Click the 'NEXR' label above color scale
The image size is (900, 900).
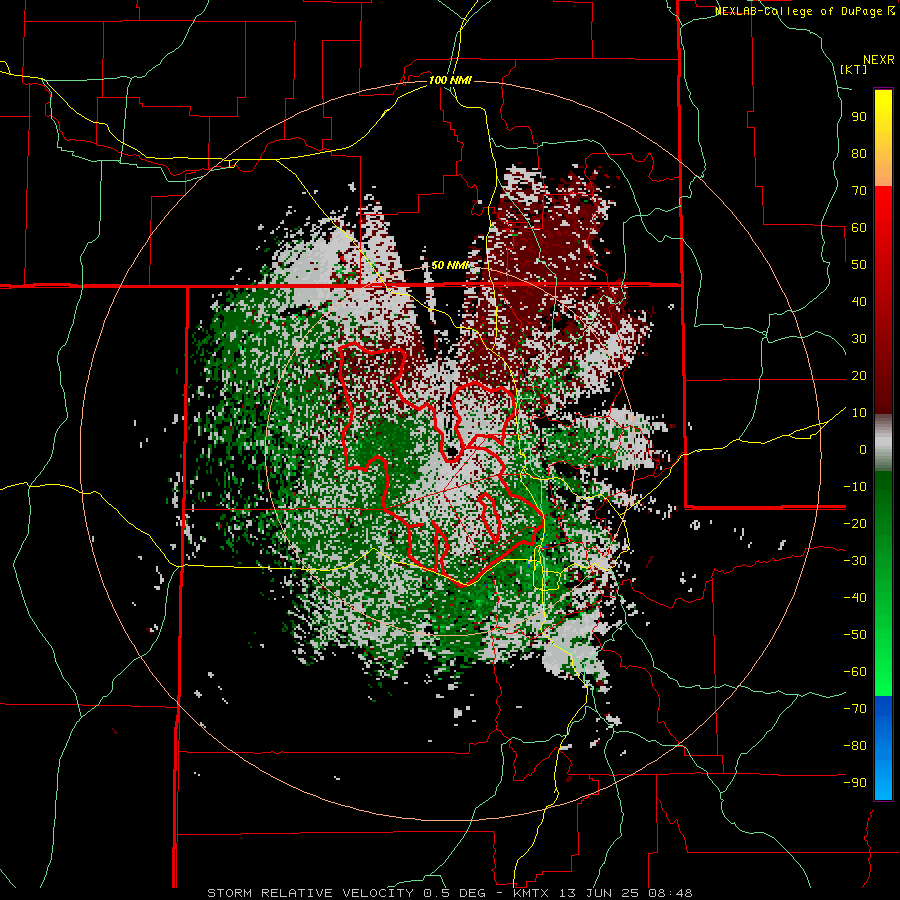point(879,60)
